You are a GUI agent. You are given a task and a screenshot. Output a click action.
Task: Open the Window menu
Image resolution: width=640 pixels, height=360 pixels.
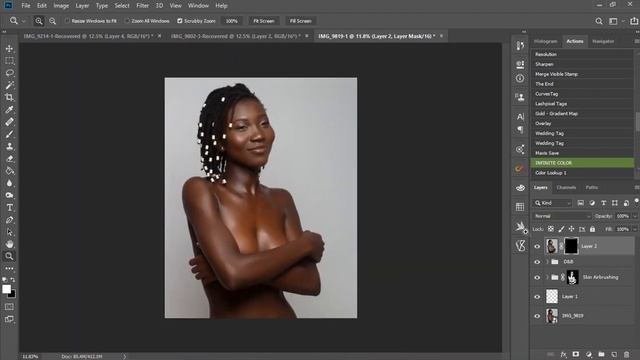(198, 6)
